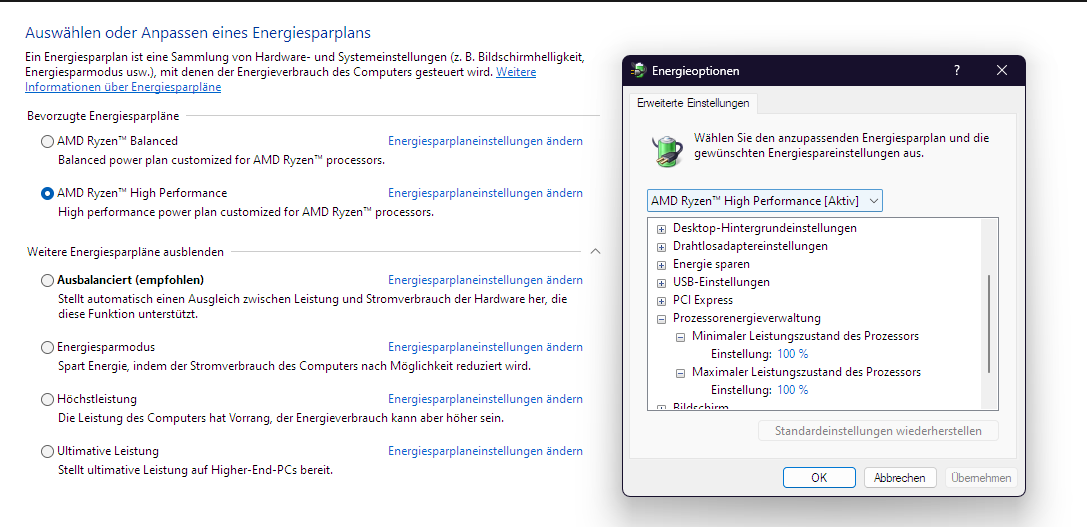Open Weitere Informationen über Energiesparpläne link

point(123,87)
